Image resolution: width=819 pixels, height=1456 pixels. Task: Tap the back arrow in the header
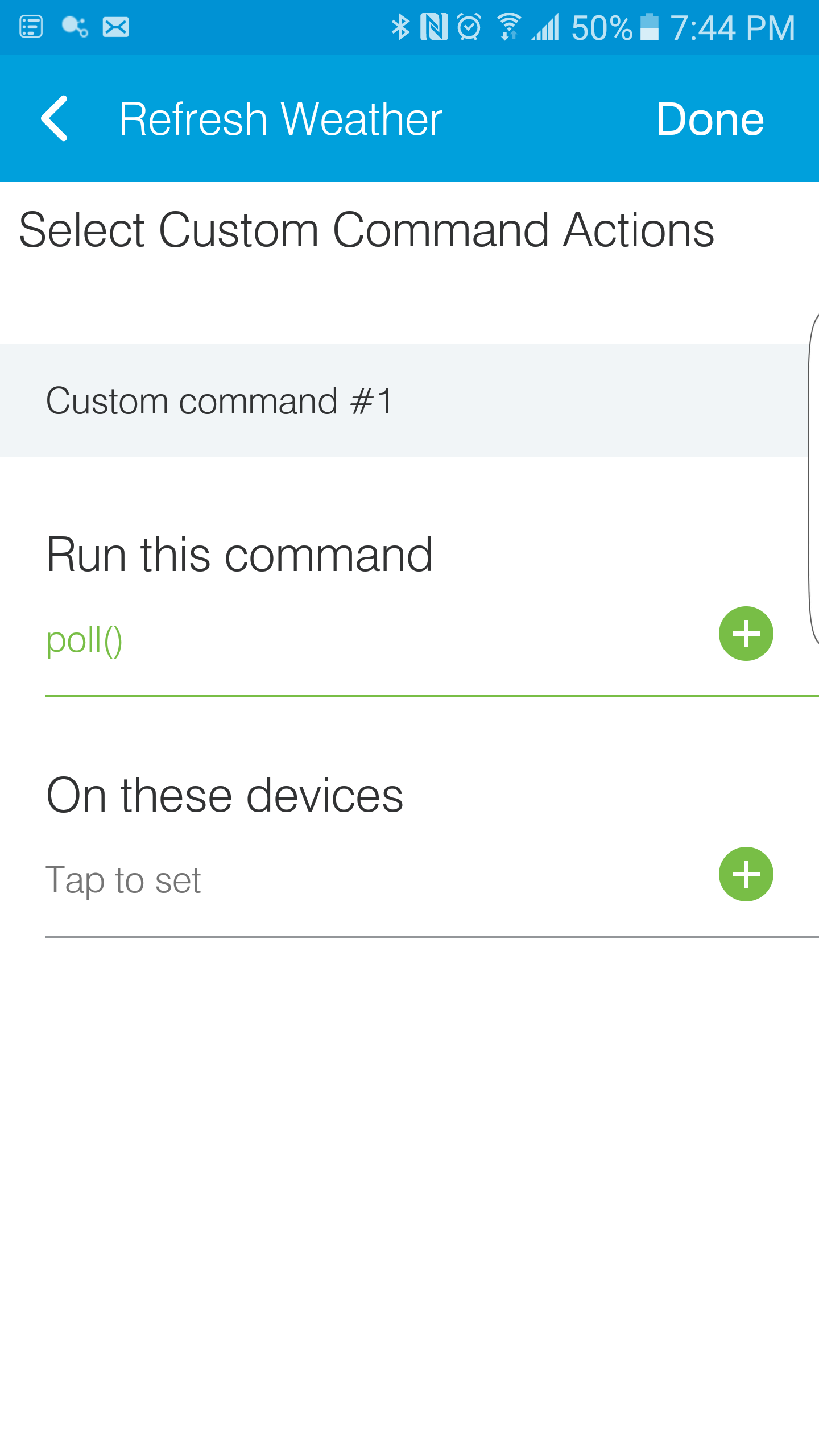pyautogui.click(x=55, y=118)
